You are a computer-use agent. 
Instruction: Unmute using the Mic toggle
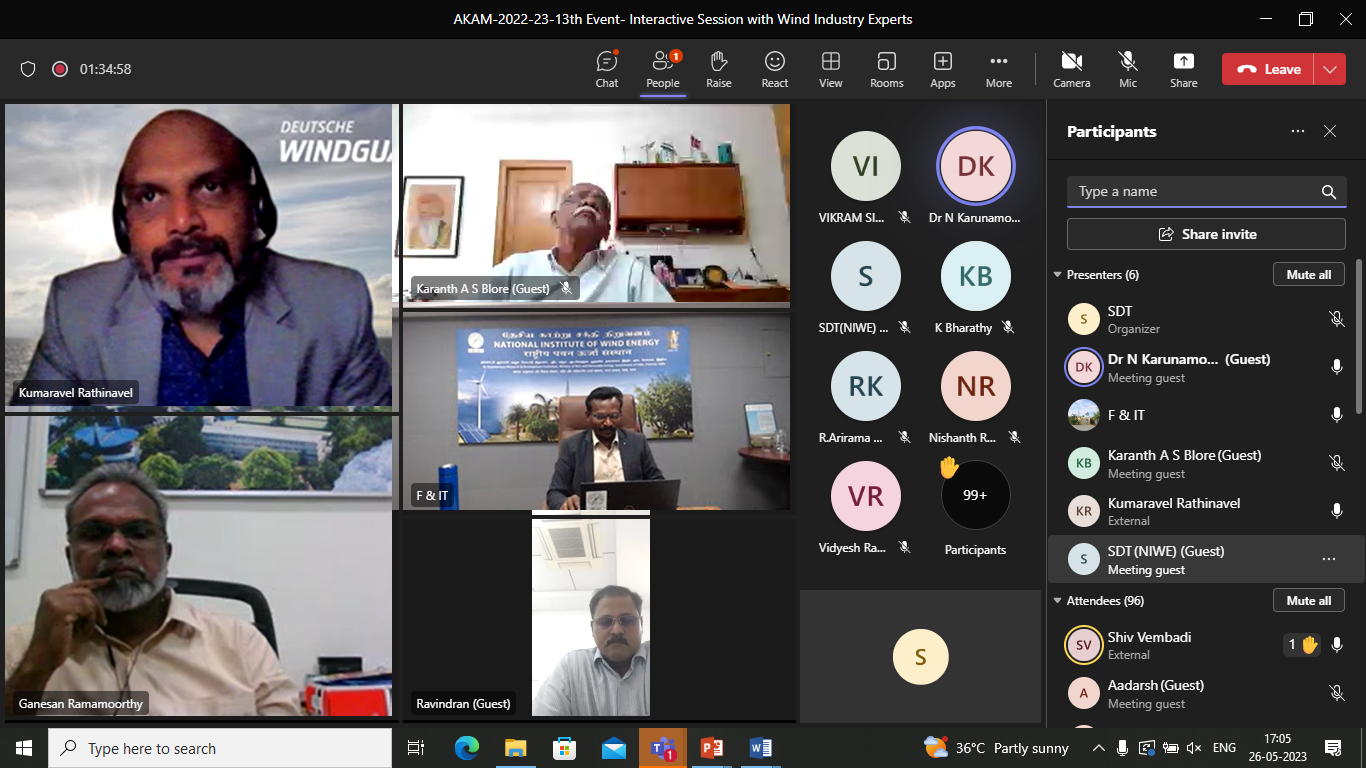[1128, 69]
